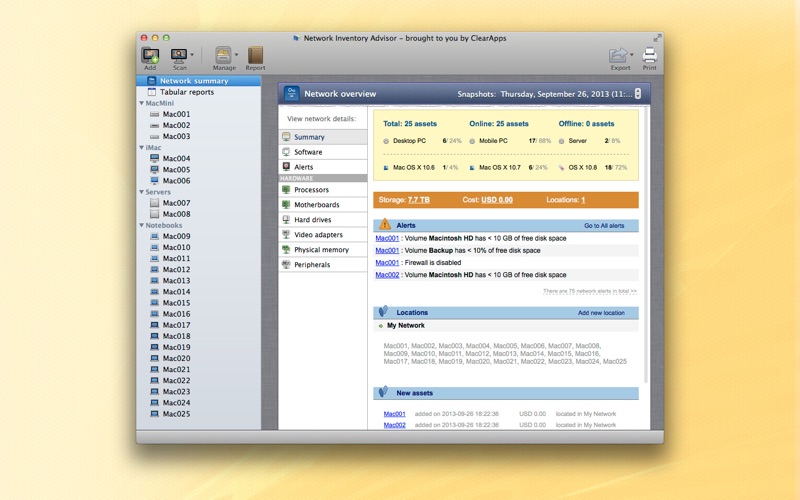Open the Report book icon
Screen dimensions: 800x500
255,55
